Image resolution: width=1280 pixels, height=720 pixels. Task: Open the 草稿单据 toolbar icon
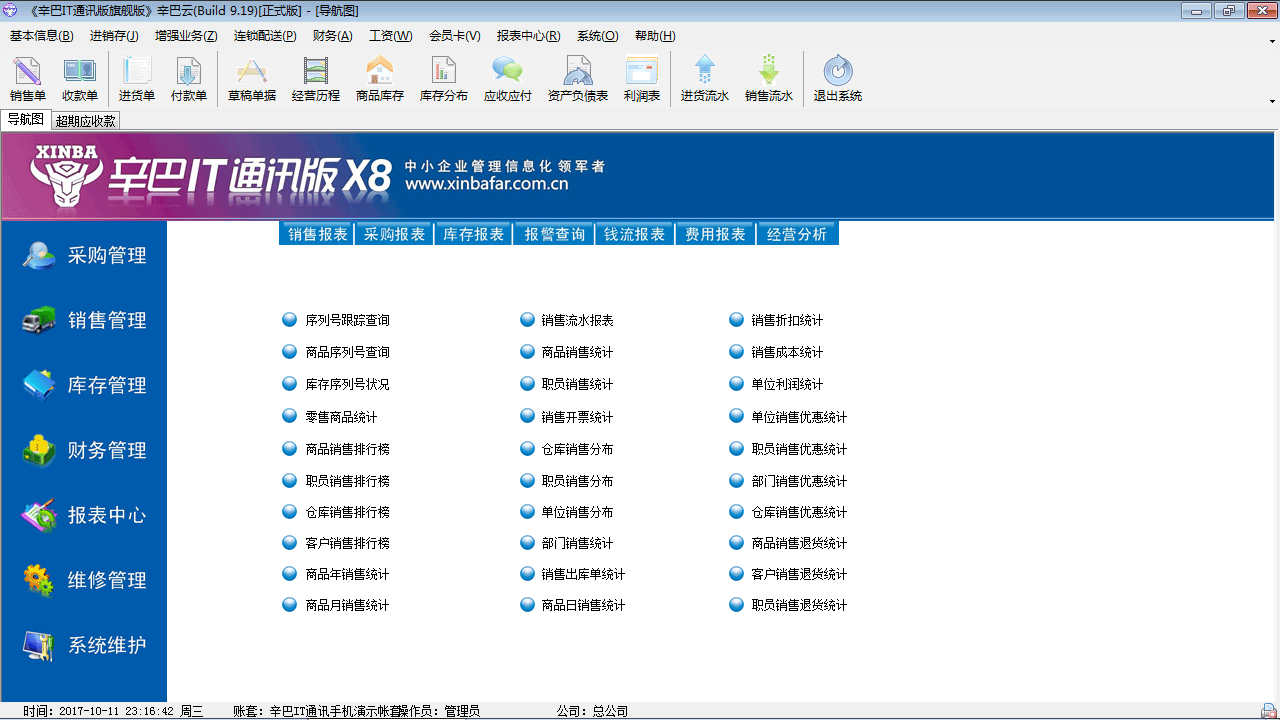coord(252,79)
